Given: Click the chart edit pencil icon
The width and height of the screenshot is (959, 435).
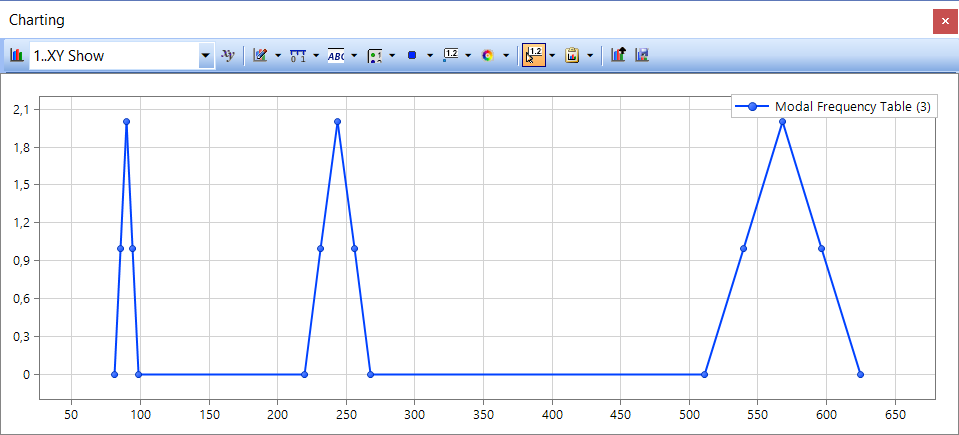Looking at the screenshot, I should pos(260,55).
